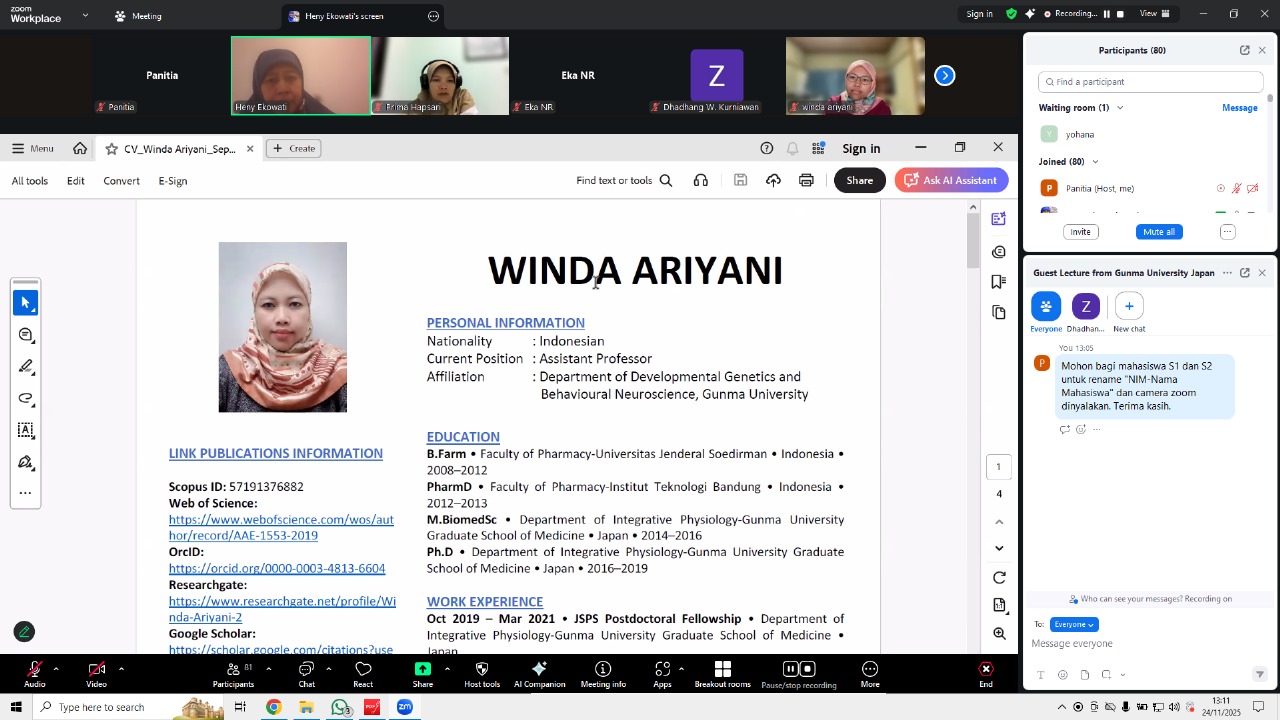Viewport: 1280px width, 720px height.
Task: Click the green Share screen icon
Action: pos(423,669)
